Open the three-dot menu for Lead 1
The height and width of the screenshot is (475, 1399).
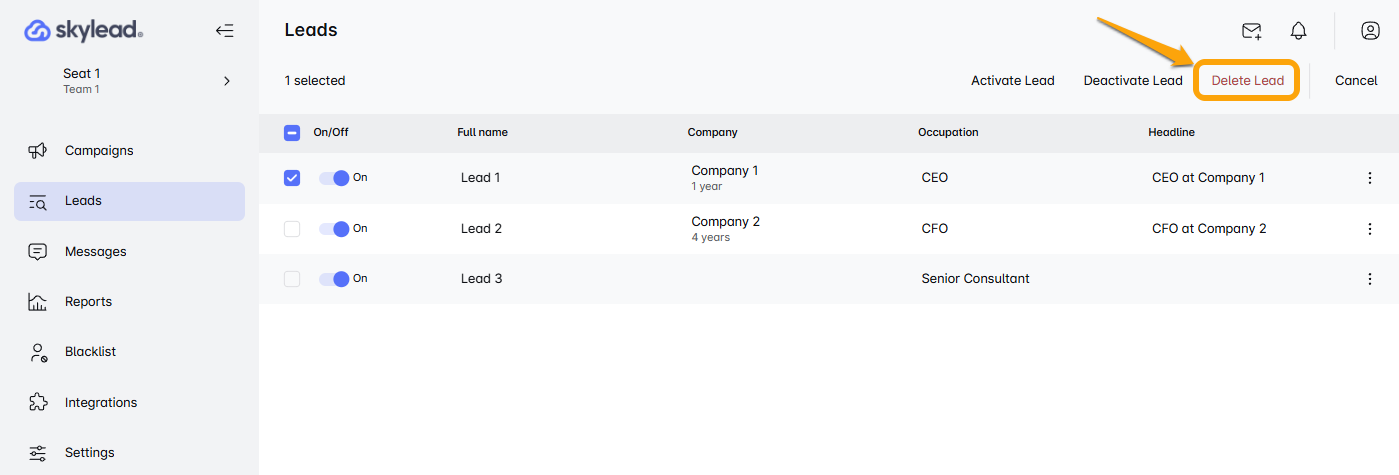click(1370, 178)
